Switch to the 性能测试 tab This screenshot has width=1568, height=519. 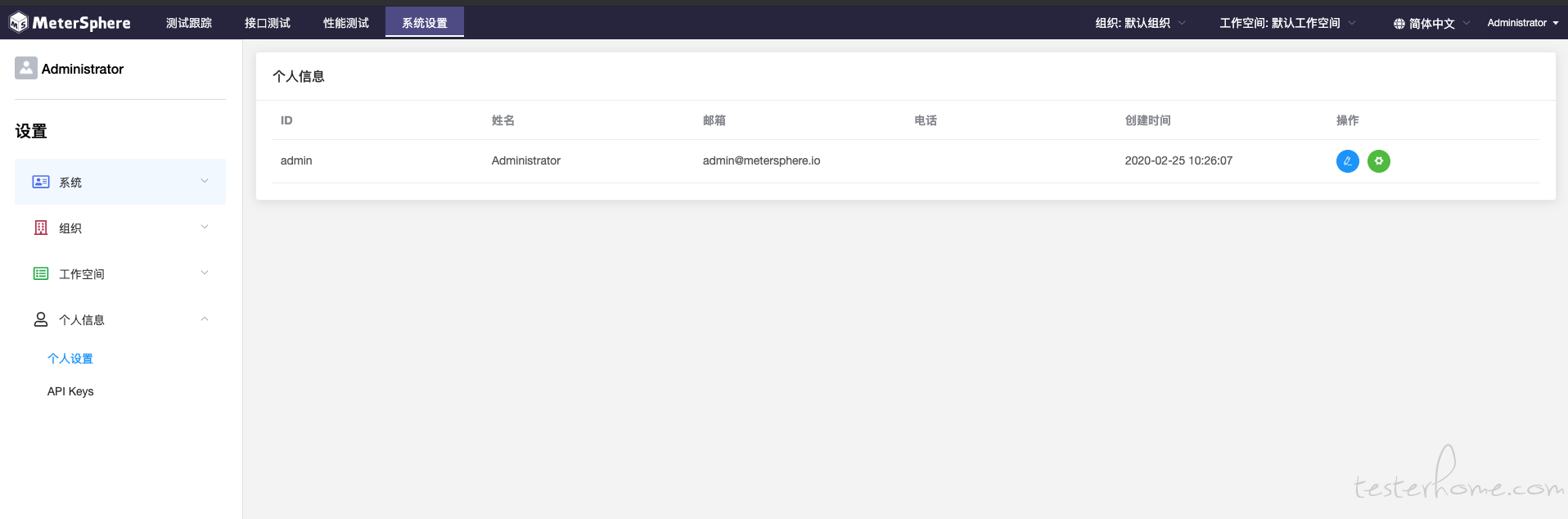346,23
